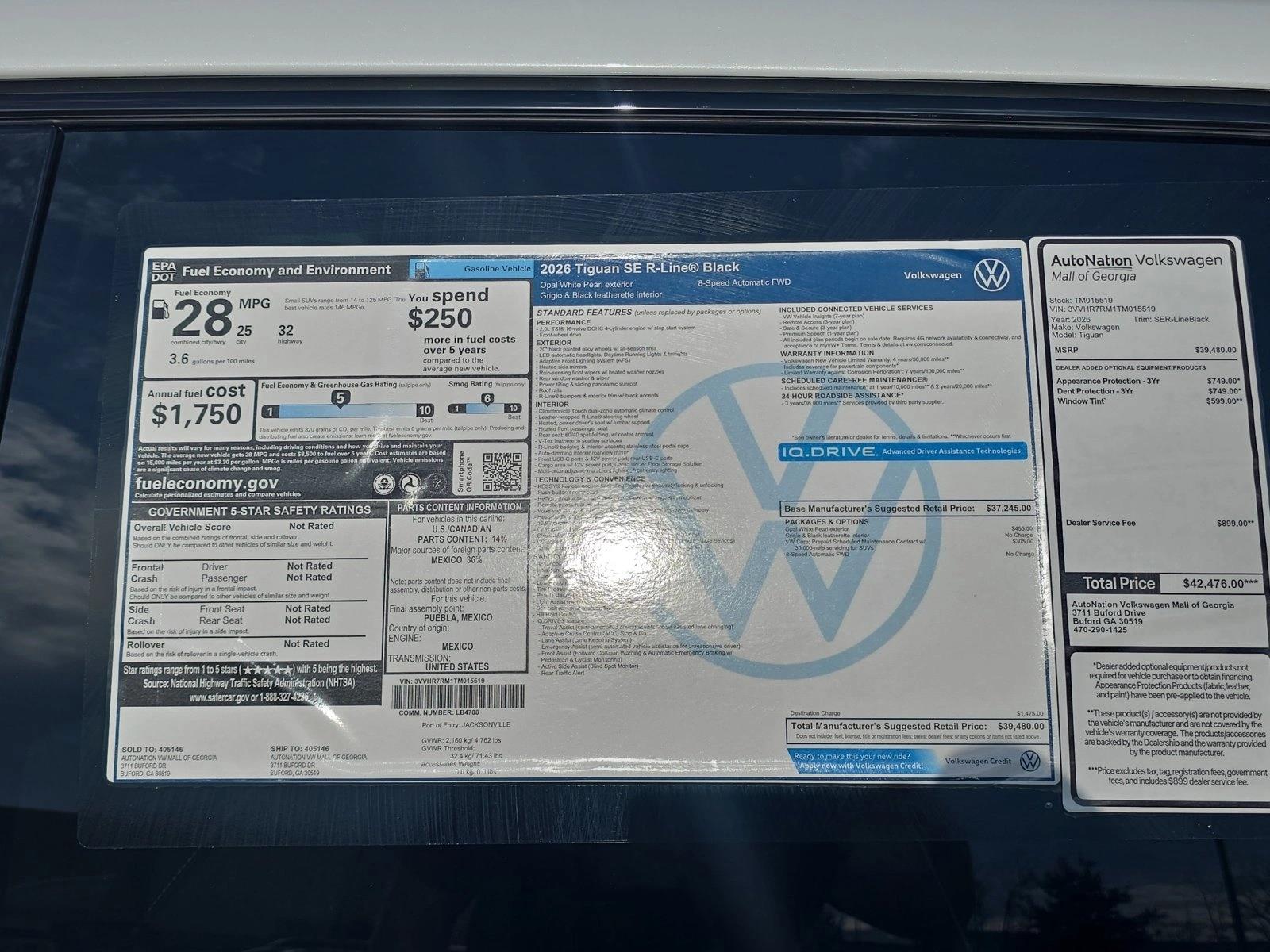
Task: Click the EPA DOT logo
Action: [164, 271]
